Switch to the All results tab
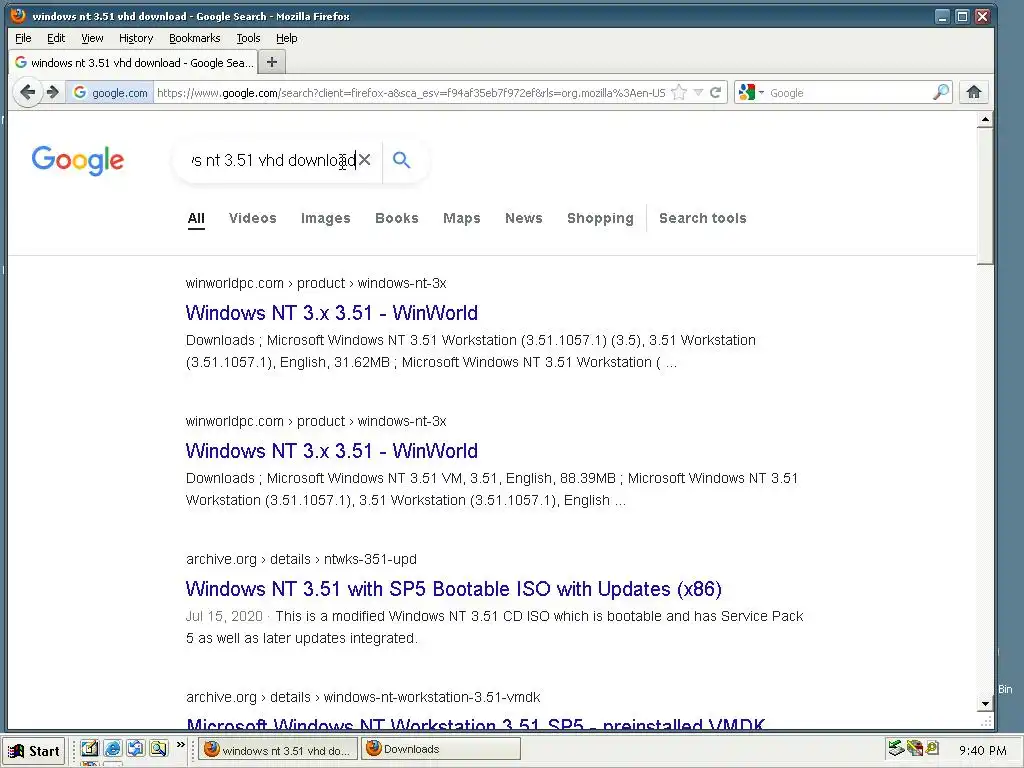This screenshot has width=1024, height=768. (196, 218)
